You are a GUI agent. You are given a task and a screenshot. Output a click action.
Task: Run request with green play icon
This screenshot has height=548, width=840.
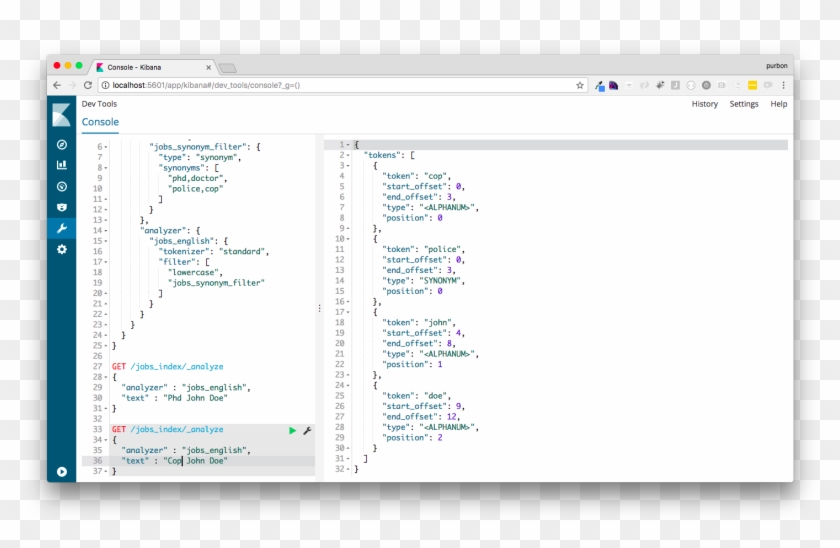click(292, 430)
